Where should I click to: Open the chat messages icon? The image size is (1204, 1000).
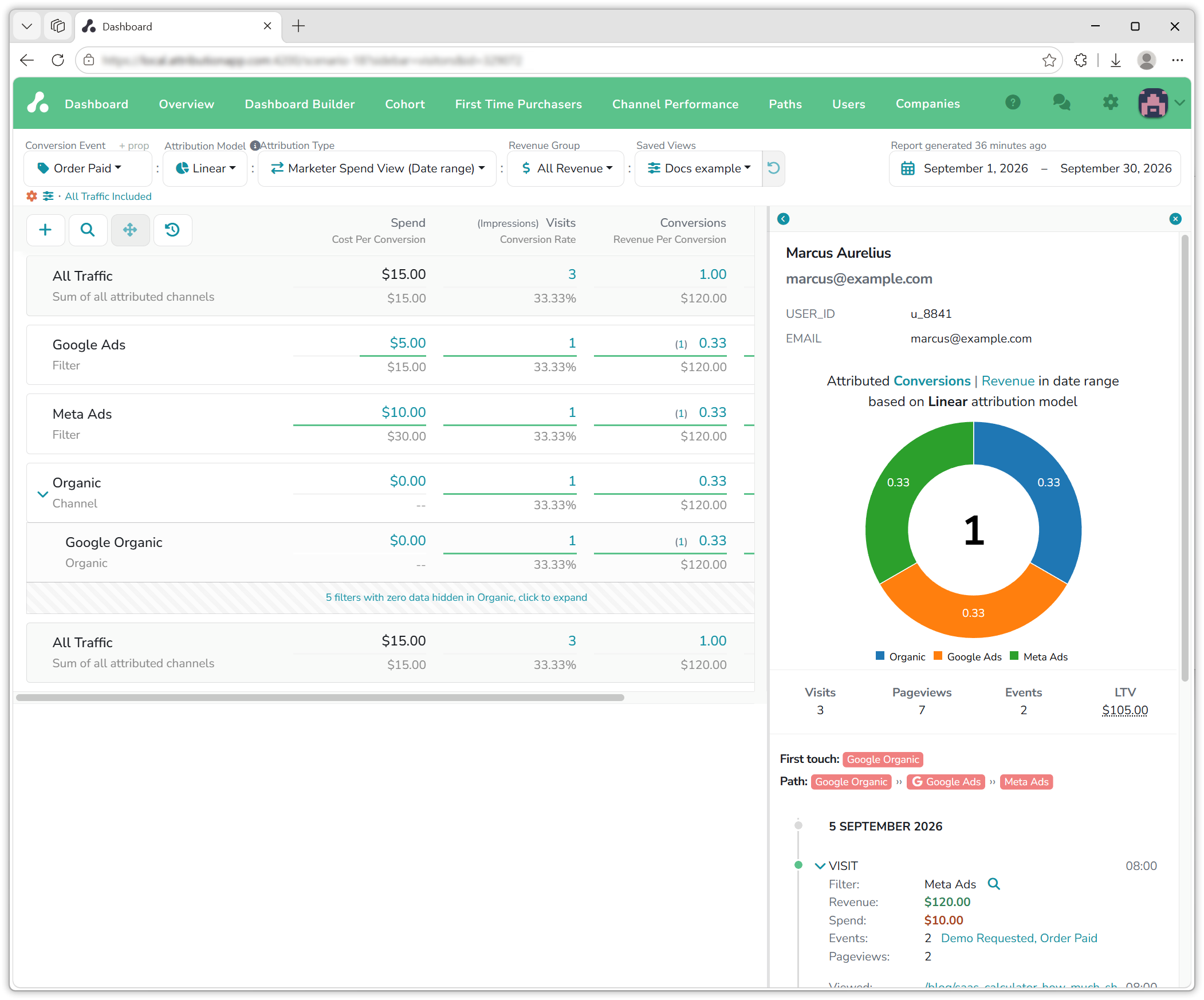click(x=1062, y=103)
